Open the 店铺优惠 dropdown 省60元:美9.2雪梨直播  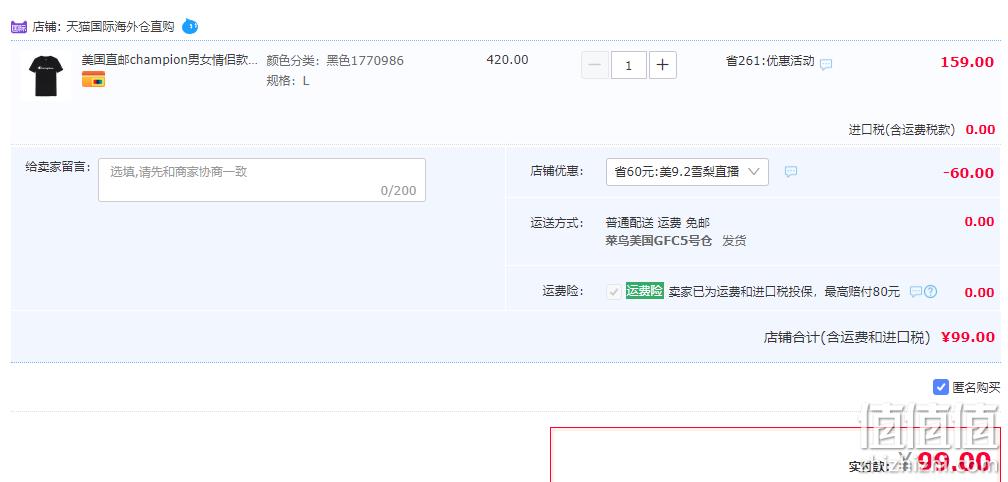pos(687,172)
